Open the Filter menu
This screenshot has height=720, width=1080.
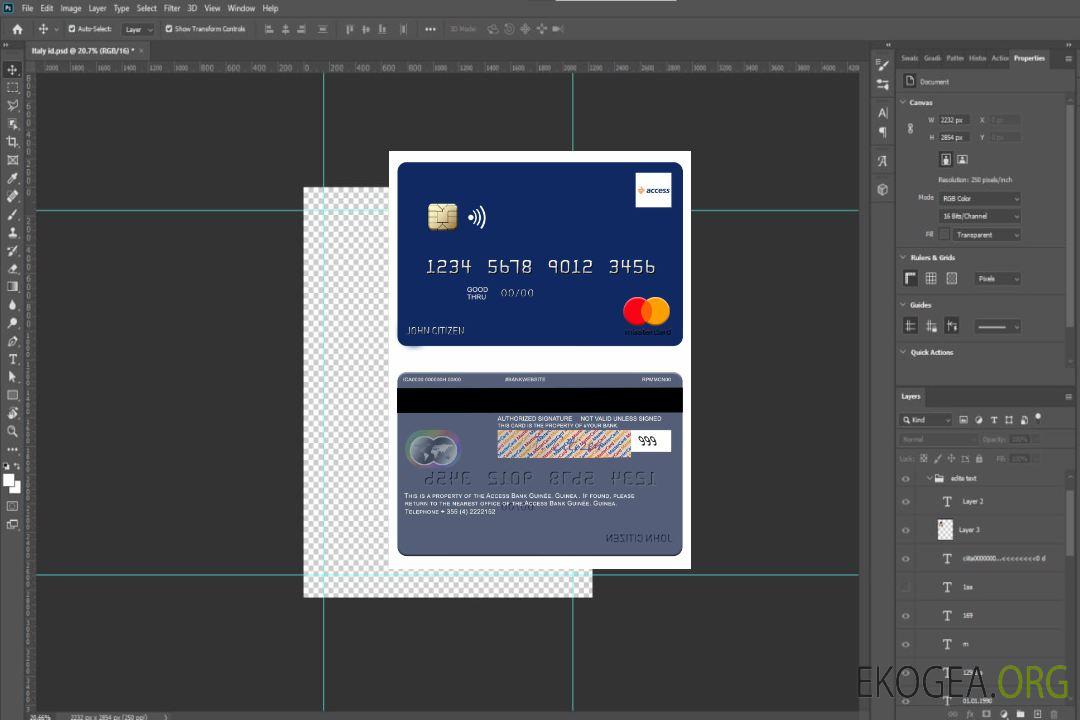(x=172, y=8)
